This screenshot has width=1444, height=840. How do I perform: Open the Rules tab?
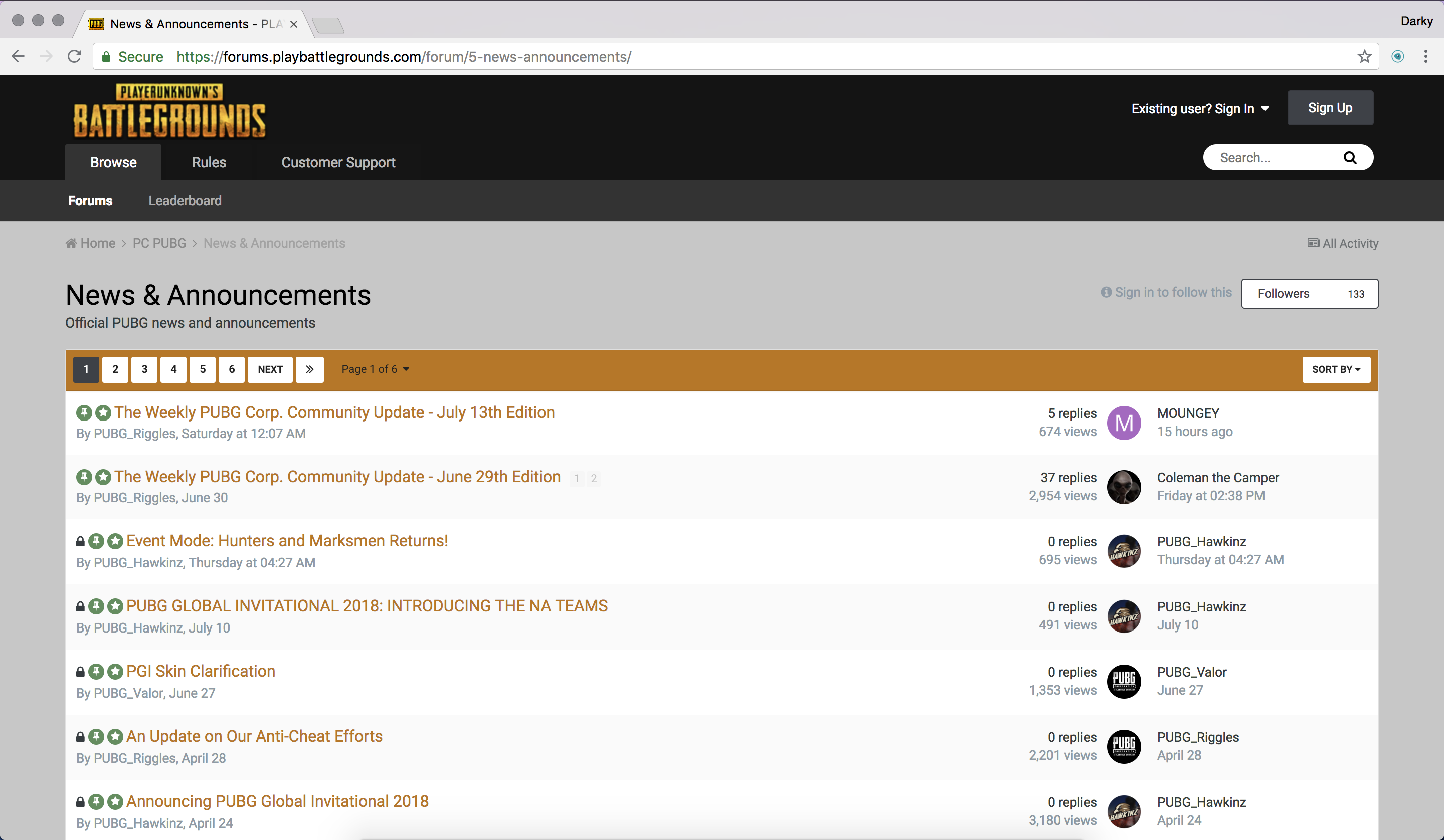point(209,163)
